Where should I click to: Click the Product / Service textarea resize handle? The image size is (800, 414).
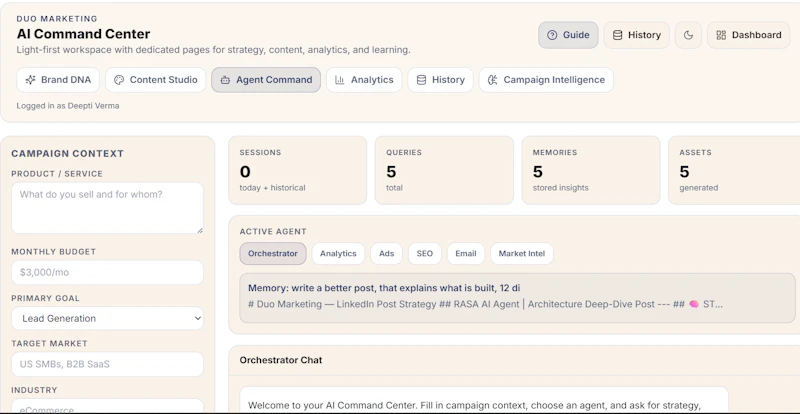click(x=200, y=230)
